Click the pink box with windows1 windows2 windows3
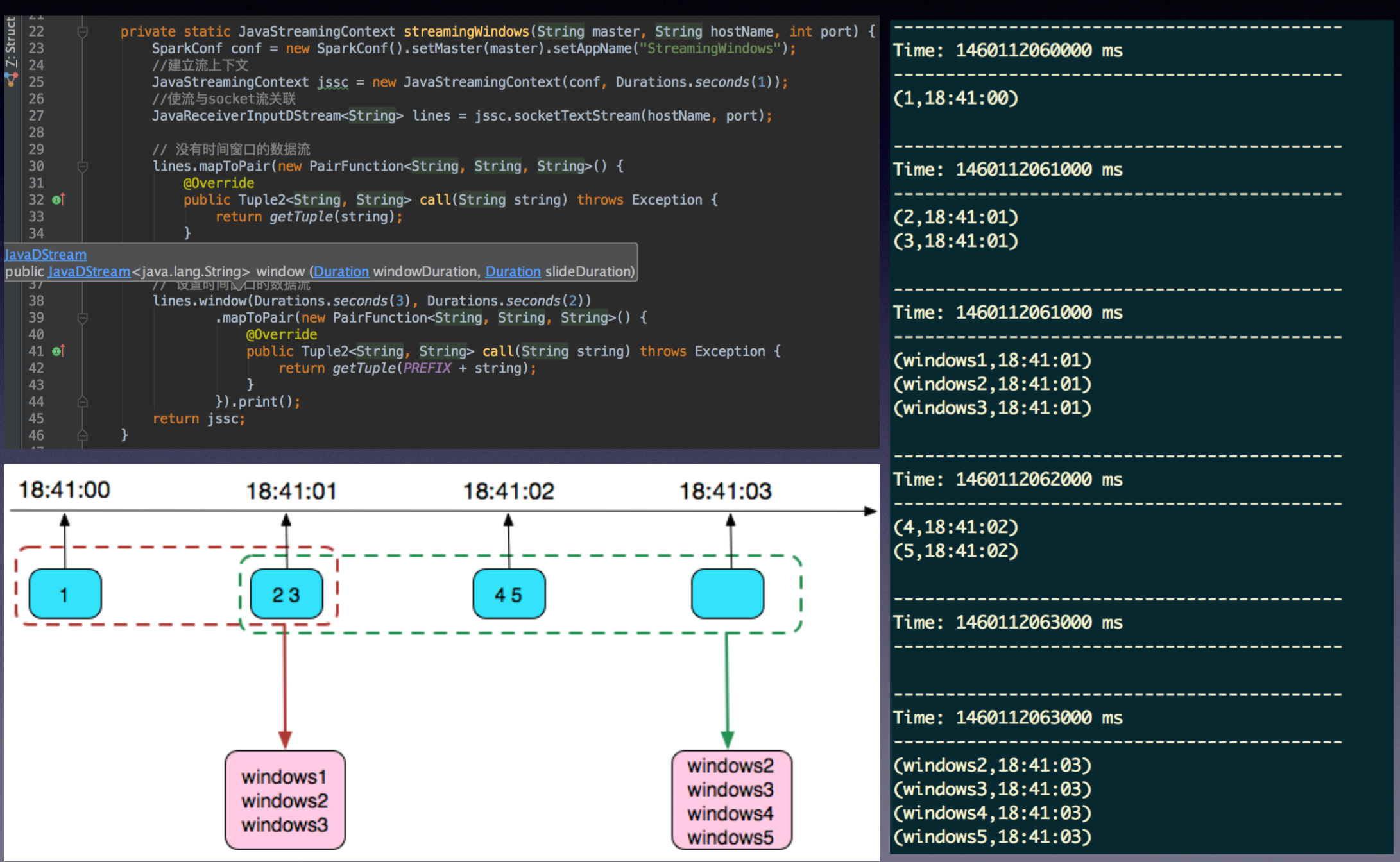Screen dimensions: 1400x862 [285, 800]
